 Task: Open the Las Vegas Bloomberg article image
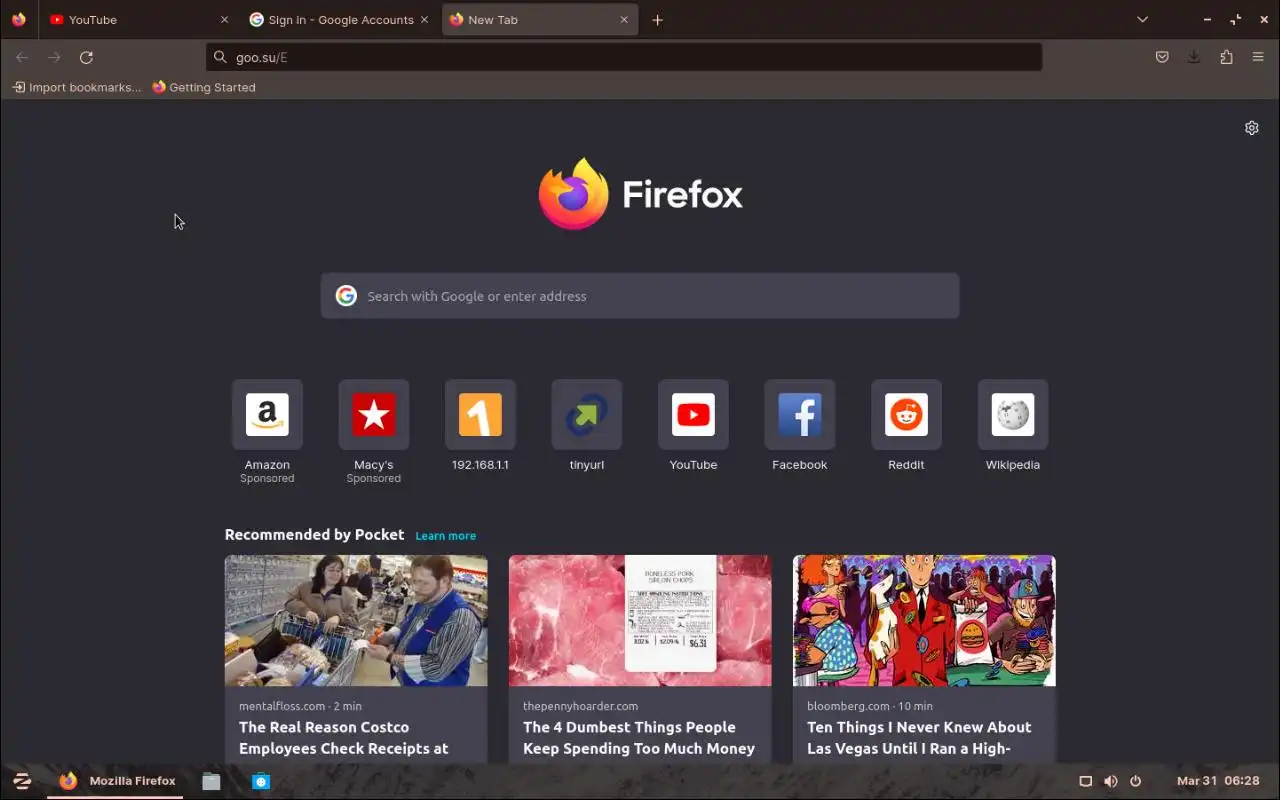pyautogui.click(x=924, y=620)
